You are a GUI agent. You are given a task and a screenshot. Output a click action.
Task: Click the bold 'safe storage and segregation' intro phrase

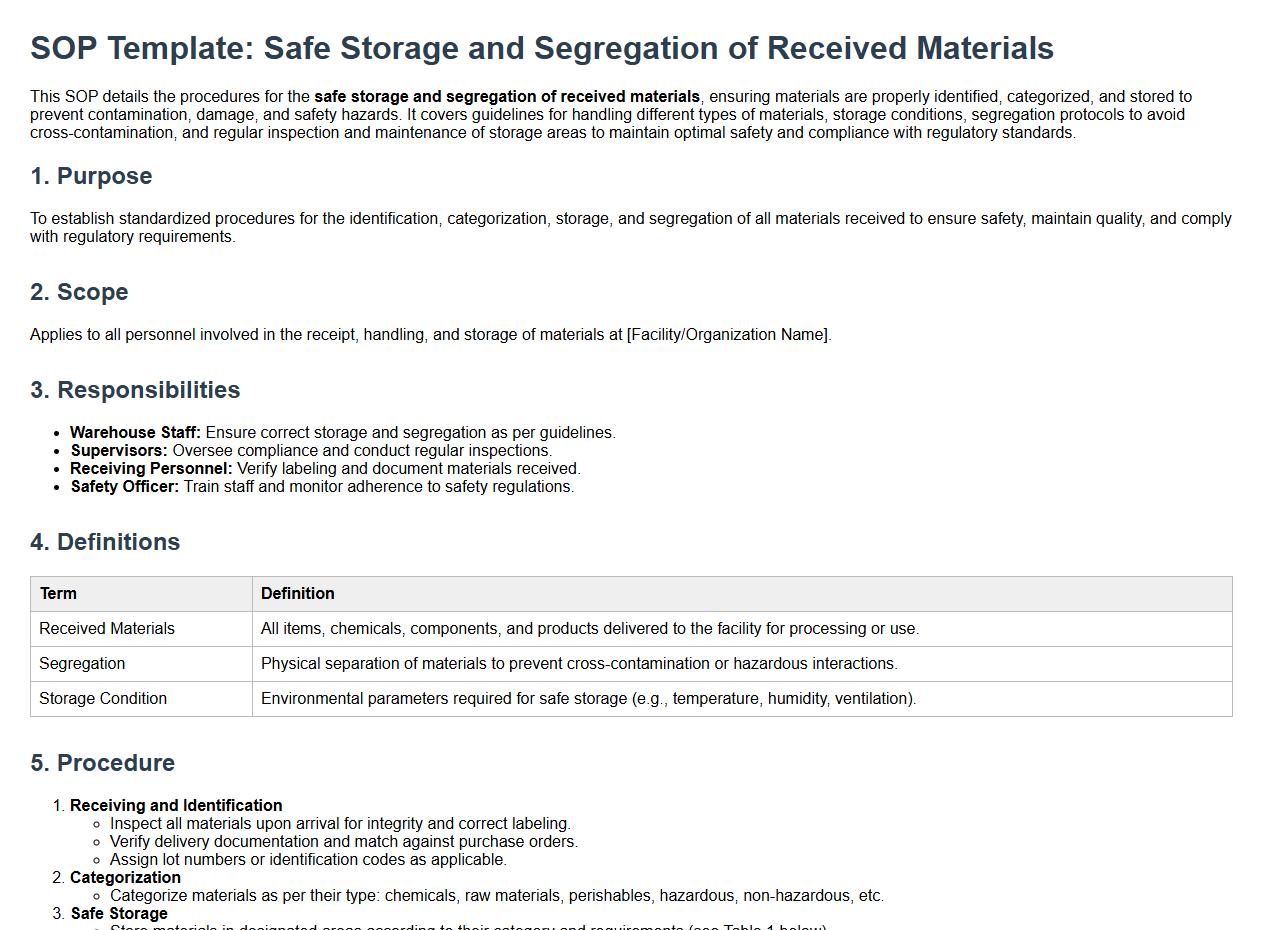point(506,97)
